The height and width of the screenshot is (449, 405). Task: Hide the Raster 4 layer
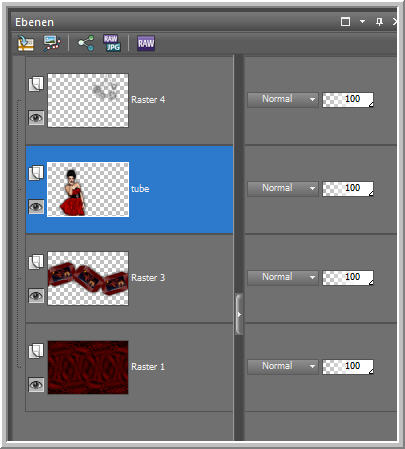tap(36, 118)
